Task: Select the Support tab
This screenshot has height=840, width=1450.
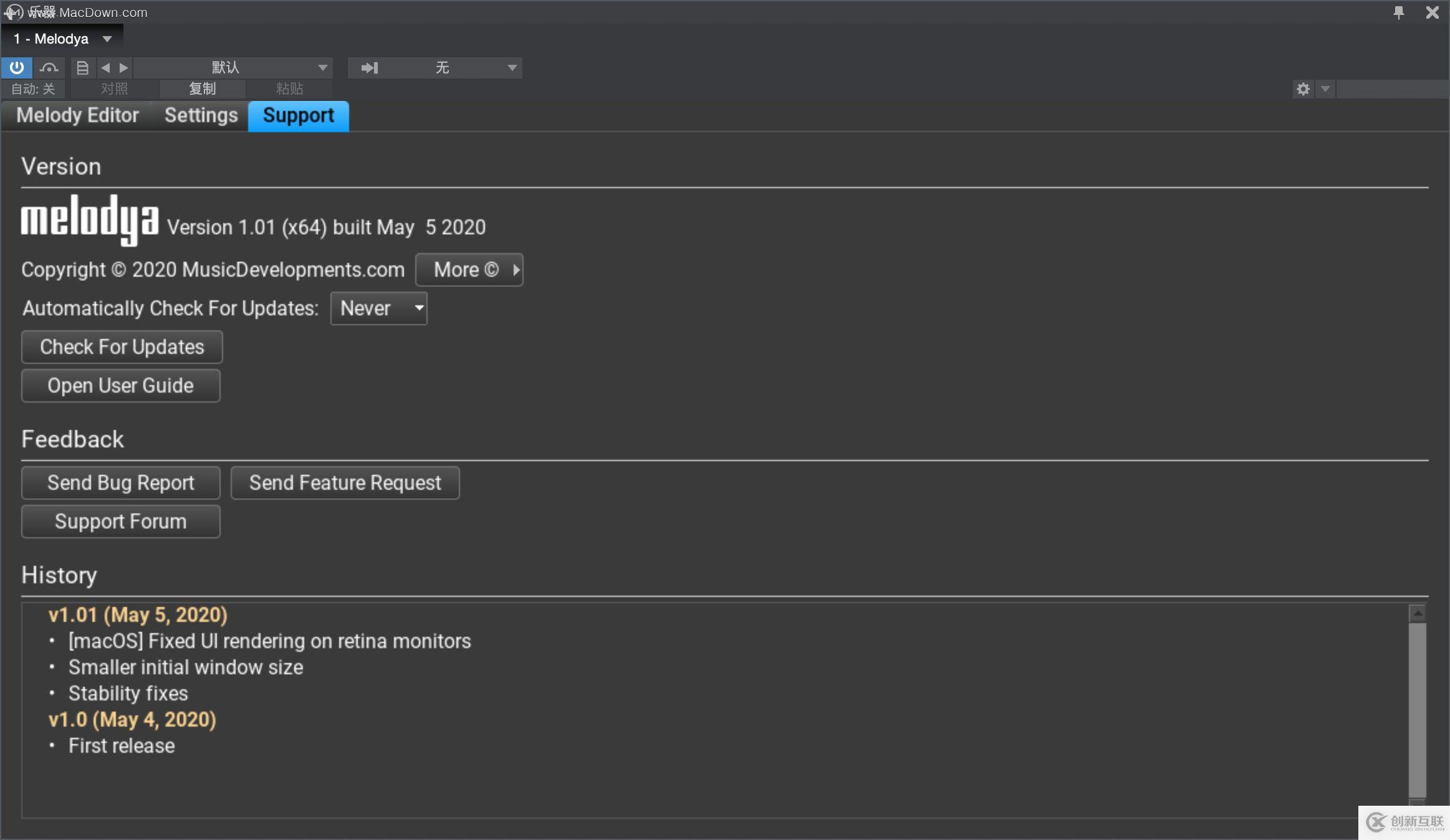Action: click(x=299, y=116)
